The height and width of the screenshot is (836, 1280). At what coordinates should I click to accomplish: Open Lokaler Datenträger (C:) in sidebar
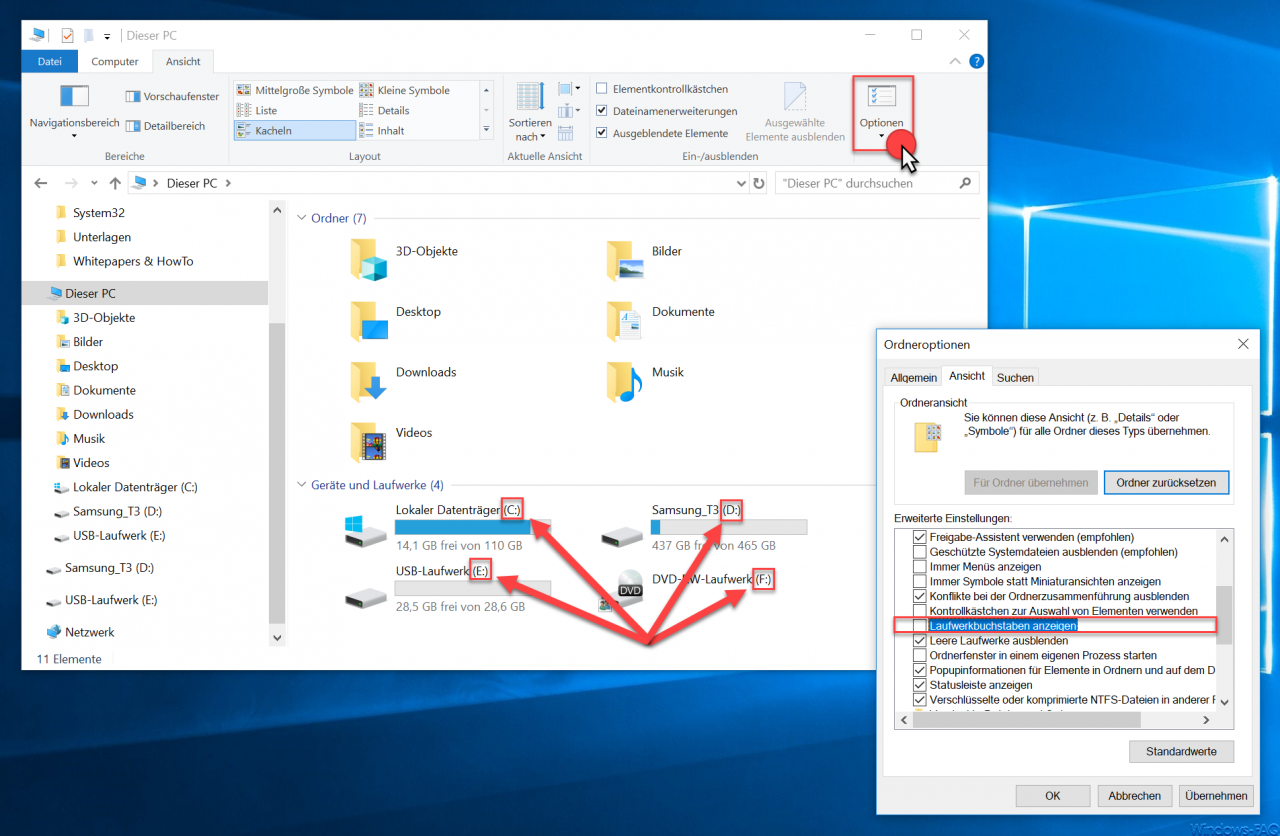click(135, 487)
